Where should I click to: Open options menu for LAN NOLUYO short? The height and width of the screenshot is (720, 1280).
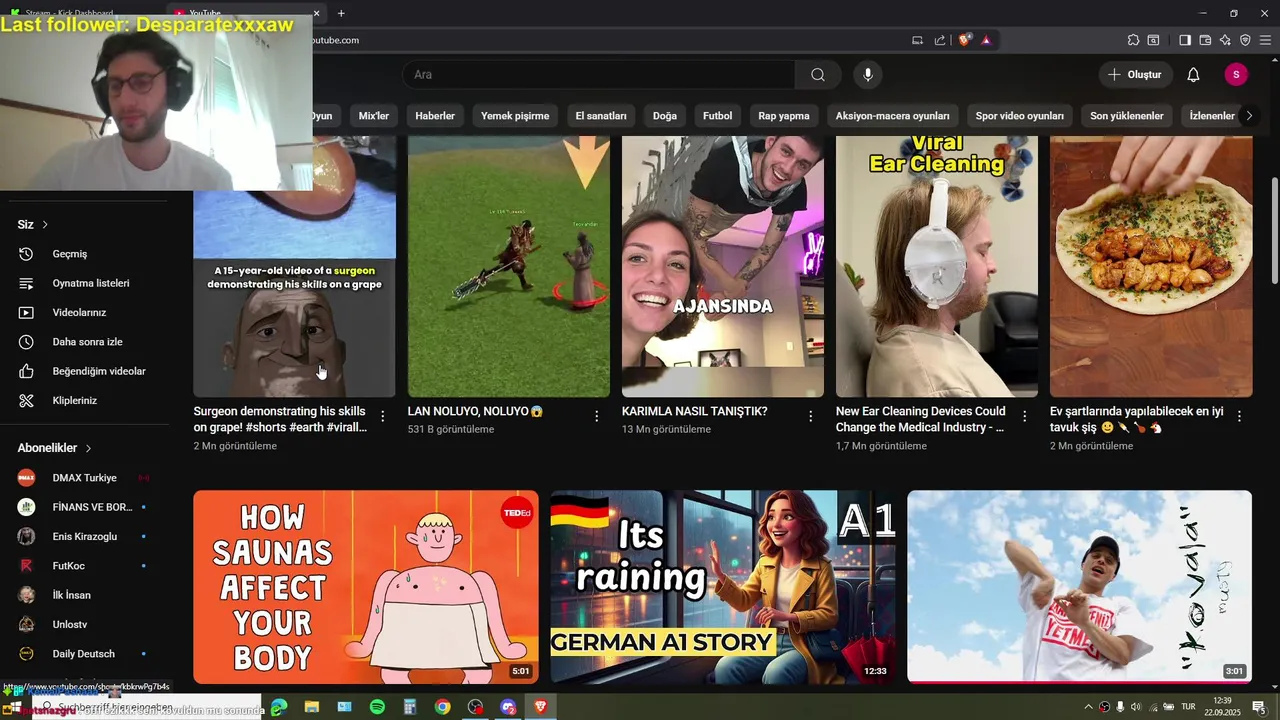click(x=597, y=416)
